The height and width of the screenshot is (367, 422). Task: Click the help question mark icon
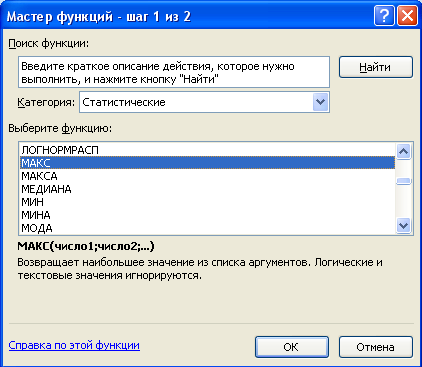tap(385, 15)
